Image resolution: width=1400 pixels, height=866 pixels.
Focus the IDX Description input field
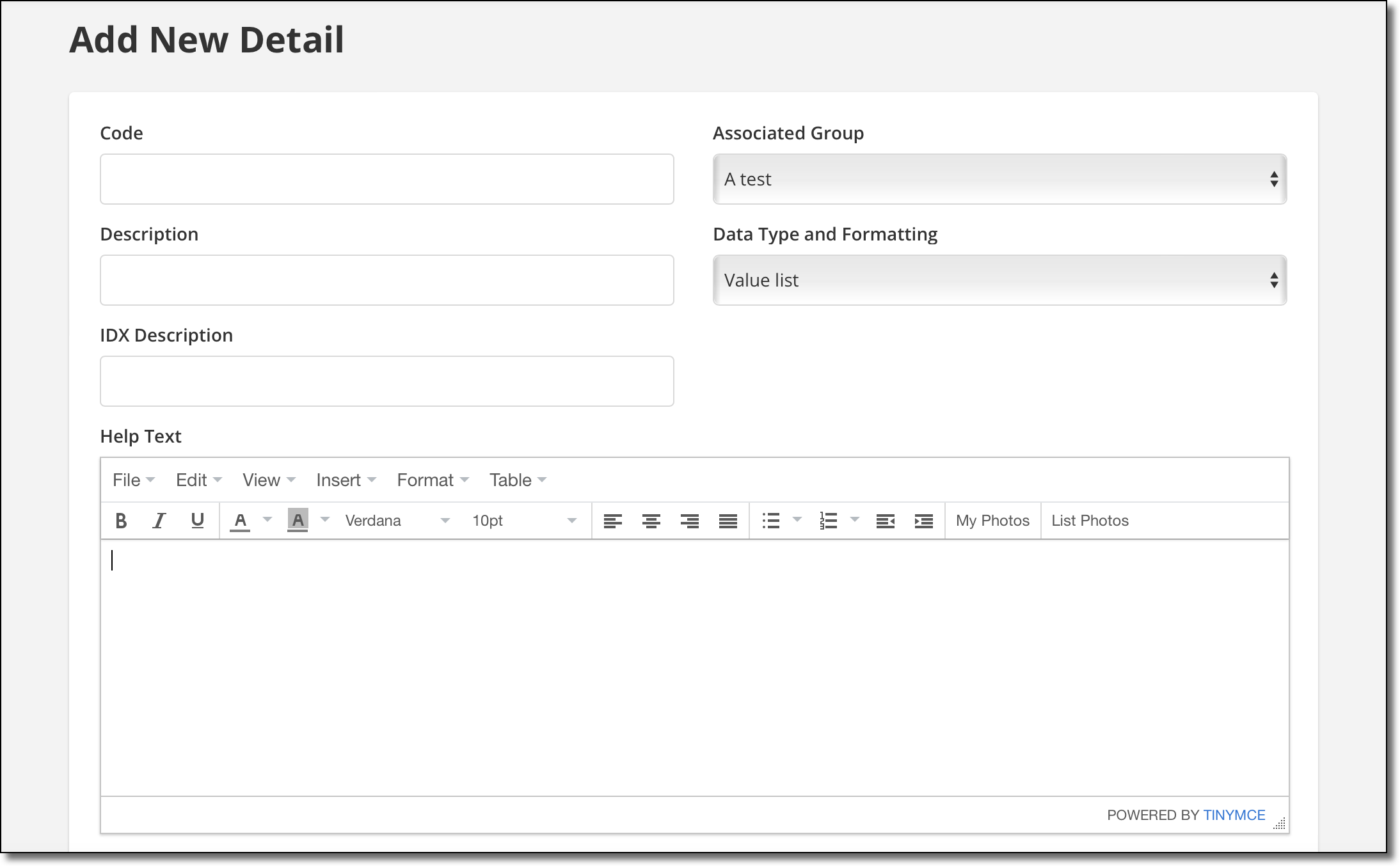click(387, 381)
